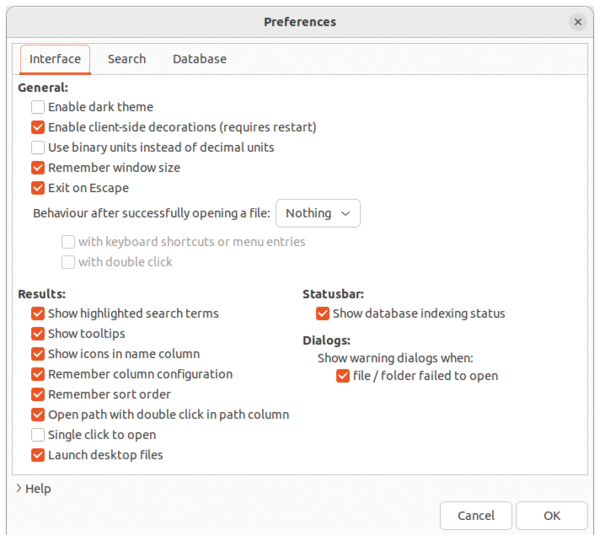This screenshot has width=600, height=541.
Task: Open the Behaviour after opening file dropdown
Action: tap(317, 213)
